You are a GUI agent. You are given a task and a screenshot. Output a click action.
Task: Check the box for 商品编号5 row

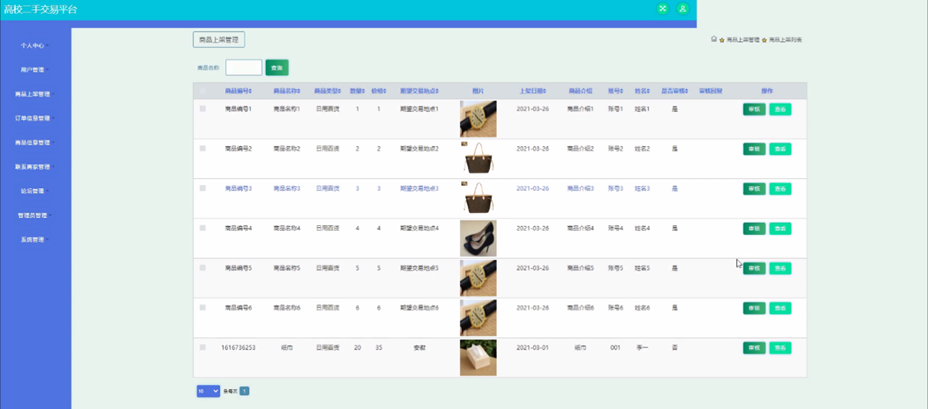pyautogui.click(x=203, y=268)
